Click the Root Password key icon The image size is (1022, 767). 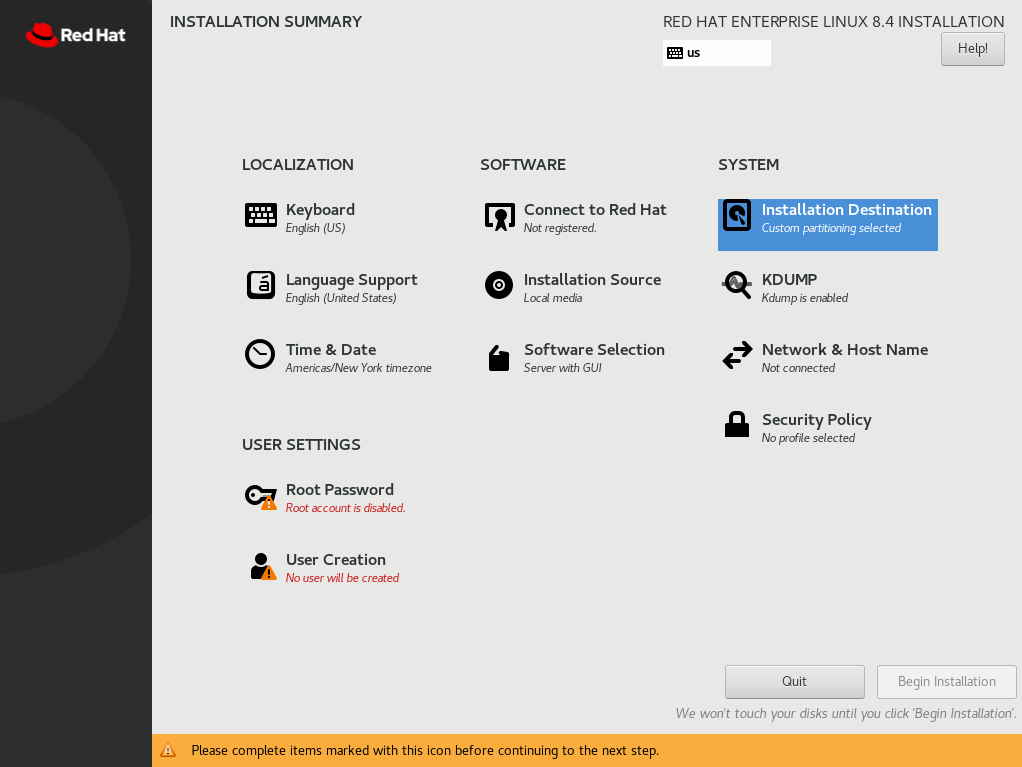(261, 497)
